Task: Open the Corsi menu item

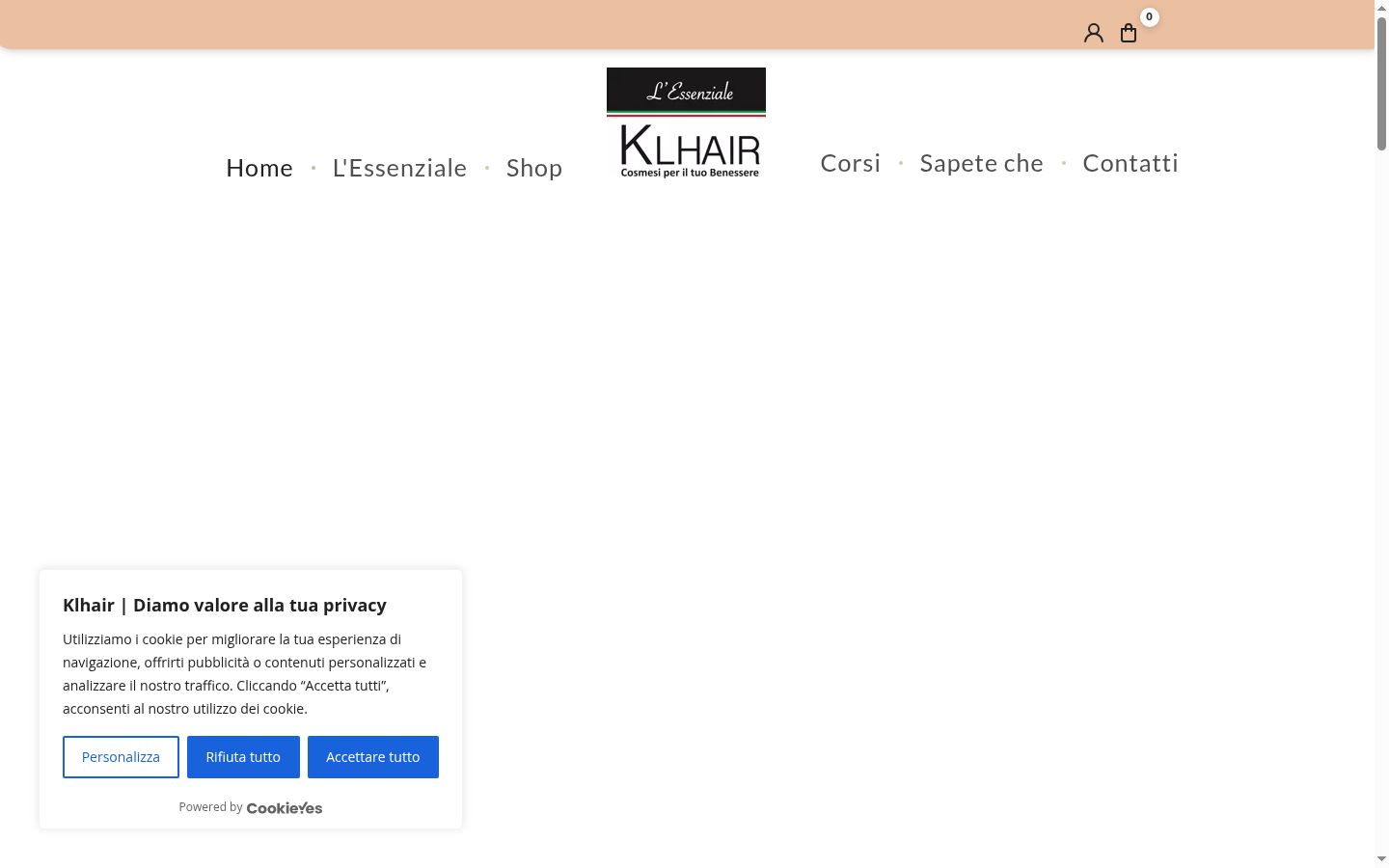Action: click(x=850, y=163)
